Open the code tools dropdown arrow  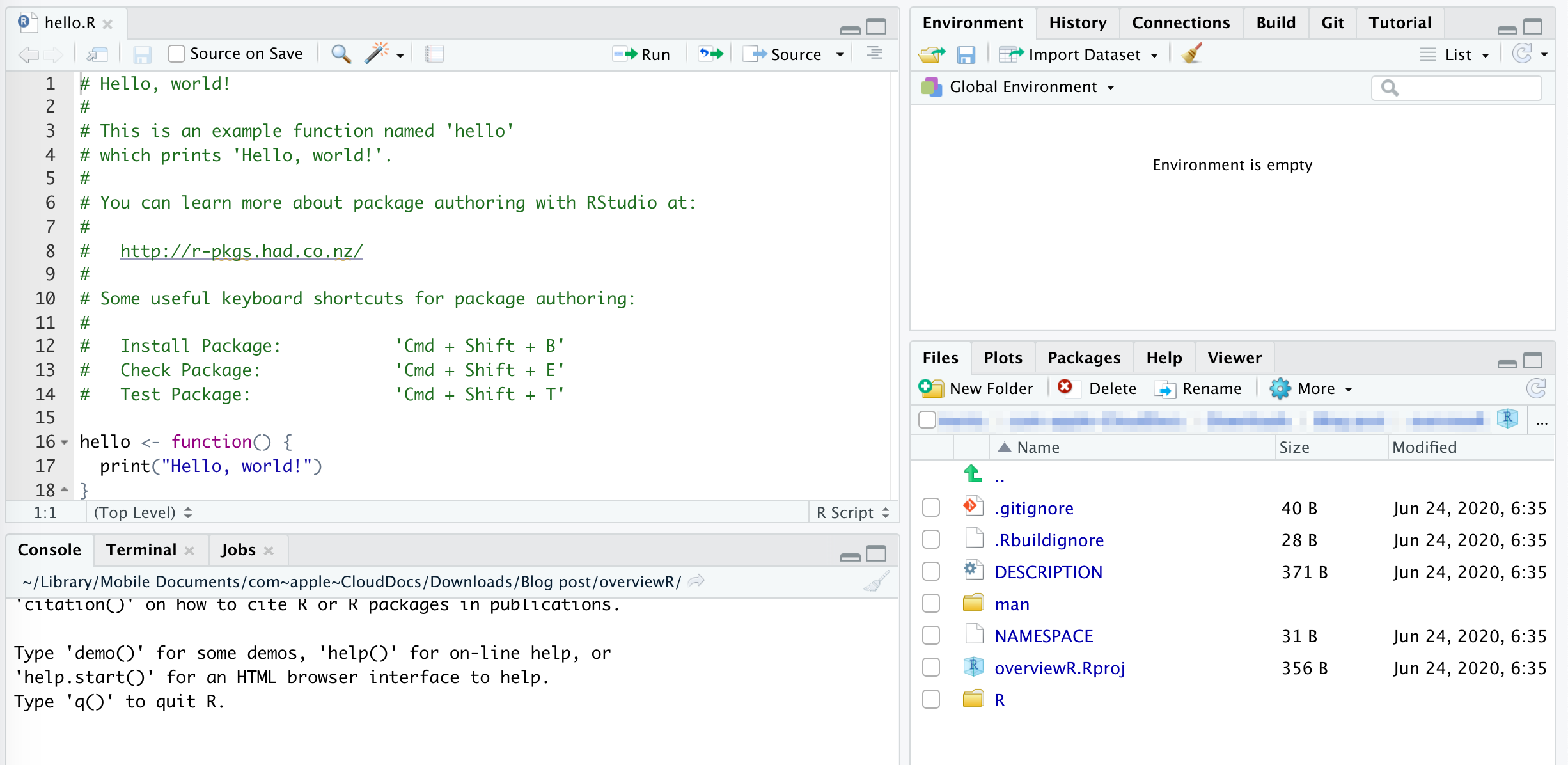400,56
